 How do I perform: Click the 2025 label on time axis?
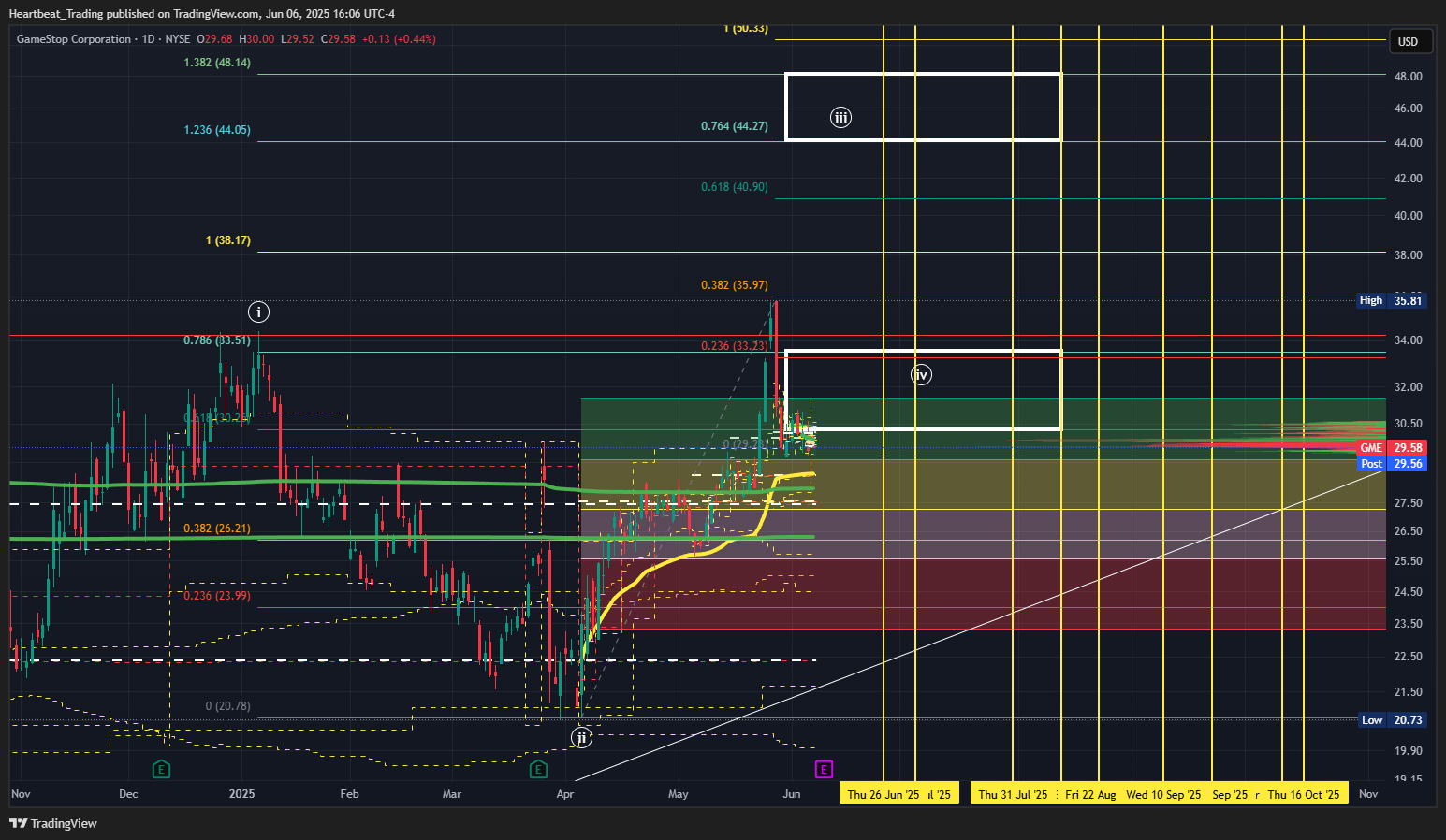[241, 794]
